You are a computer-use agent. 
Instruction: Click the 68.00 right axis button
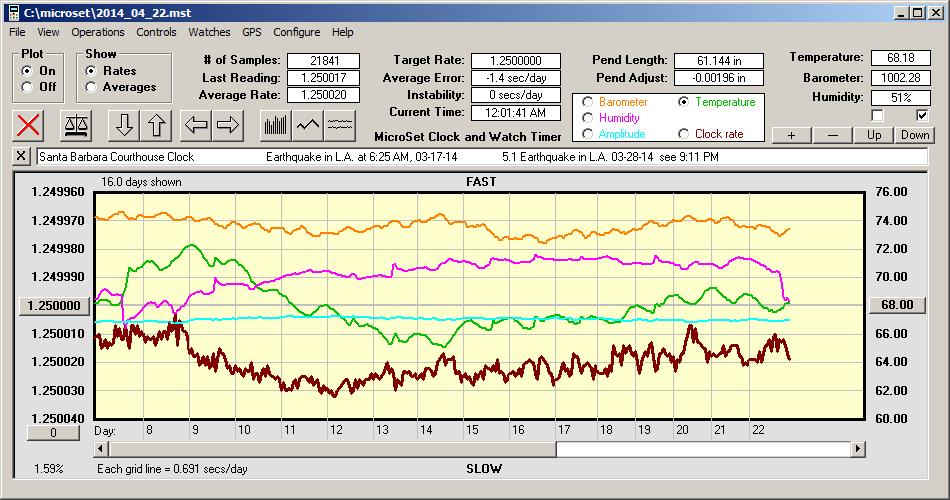[897, 305]
